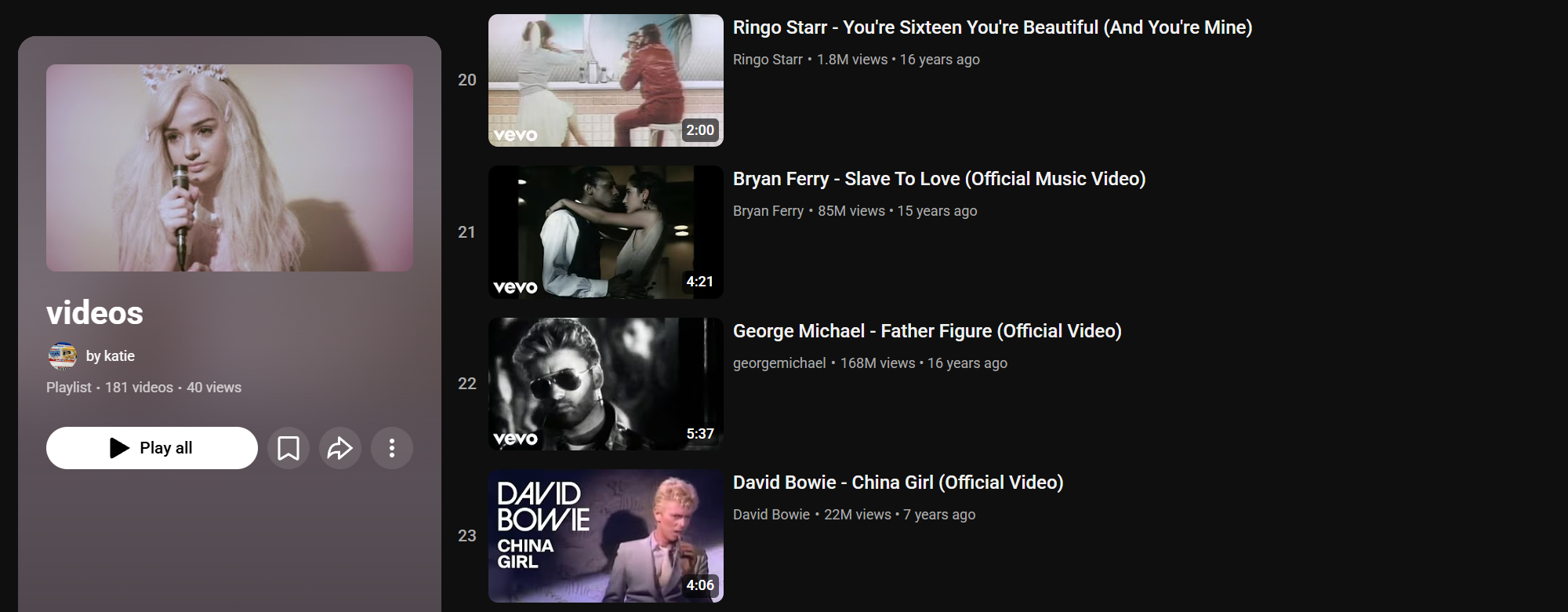The height and width of the screenshot is (612, 1568).
Task: Visit the georgemichael channel link
Action: pos(779,363)
